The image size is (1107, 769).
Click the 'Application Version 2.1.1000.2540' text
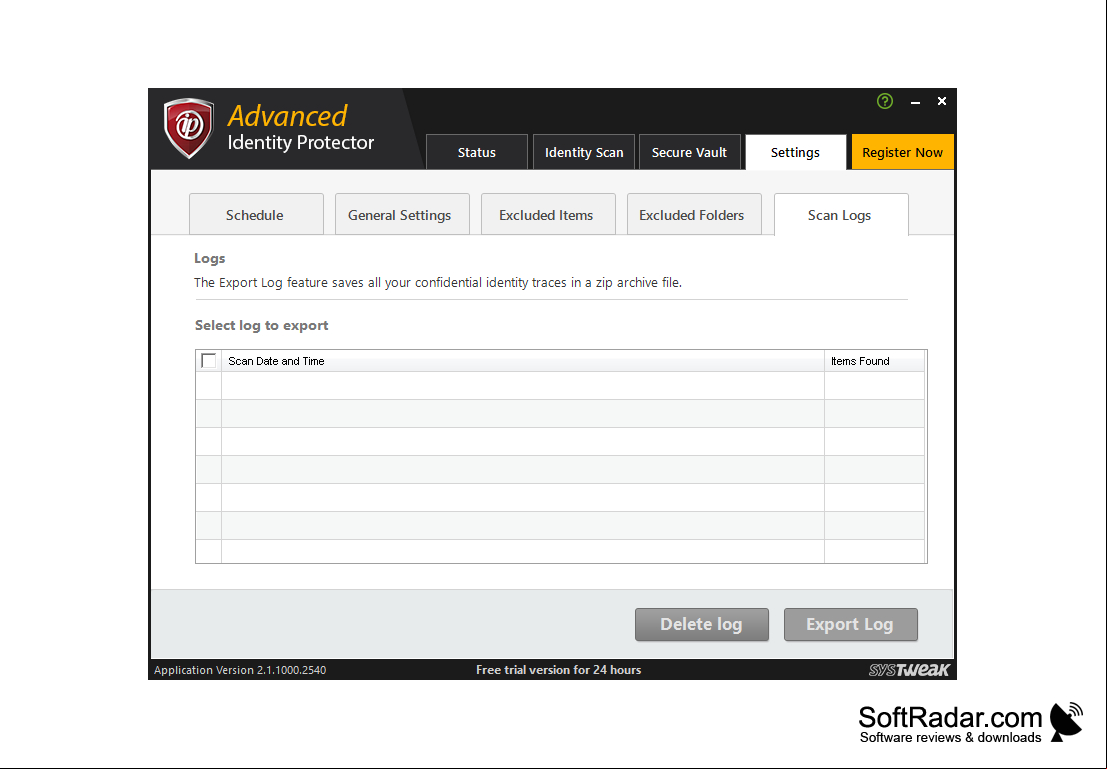[x=240, y=669]
